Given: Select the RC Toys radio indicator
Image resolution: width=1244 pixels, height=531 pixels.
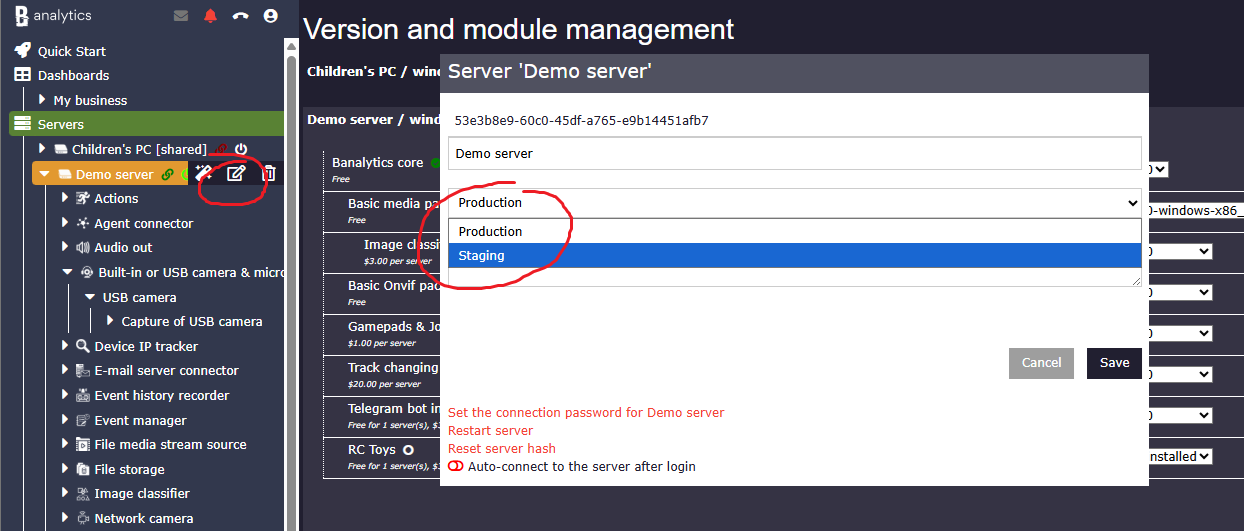Looking at the screenshot, I should (408, 450).
